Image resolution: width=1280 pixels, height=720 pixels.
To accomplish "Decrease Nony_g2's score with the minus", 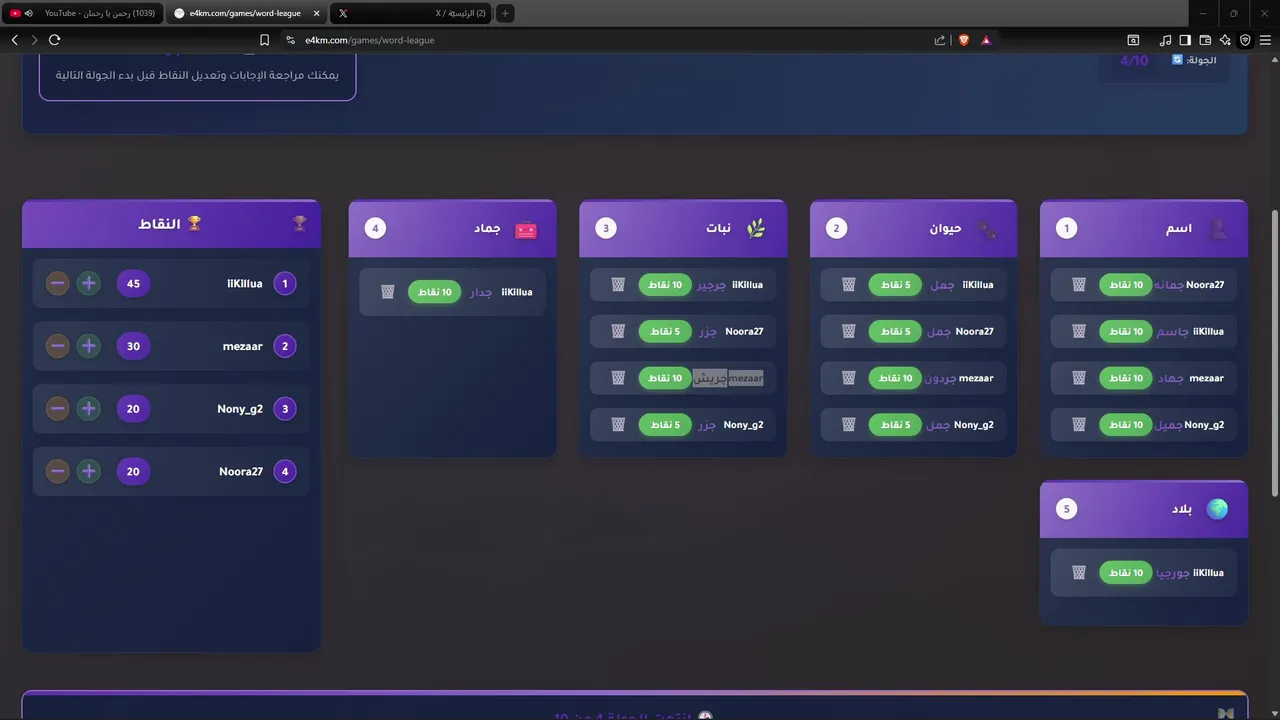I will pos(58,409).
